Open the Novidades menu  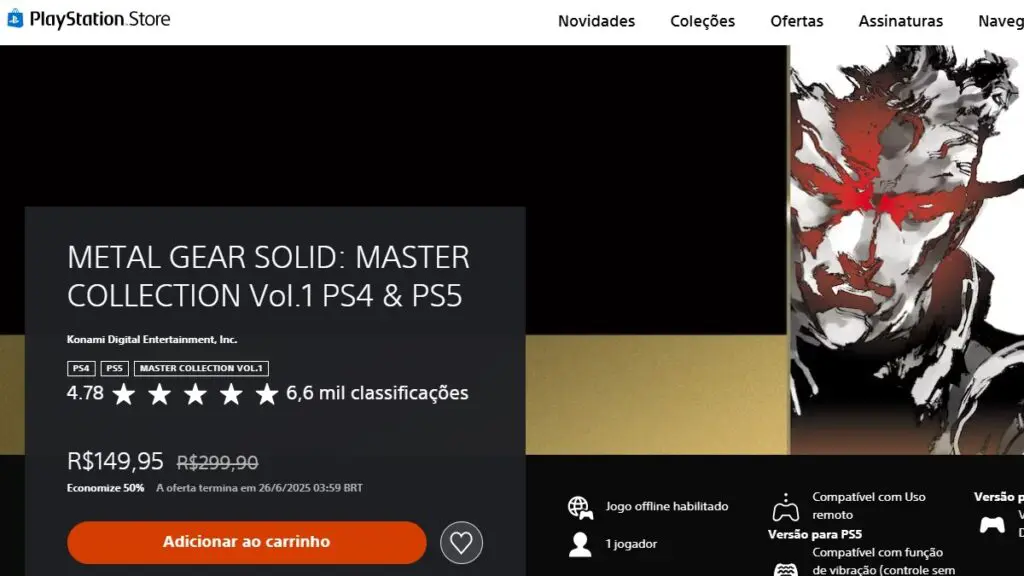(x=596, y=21)
